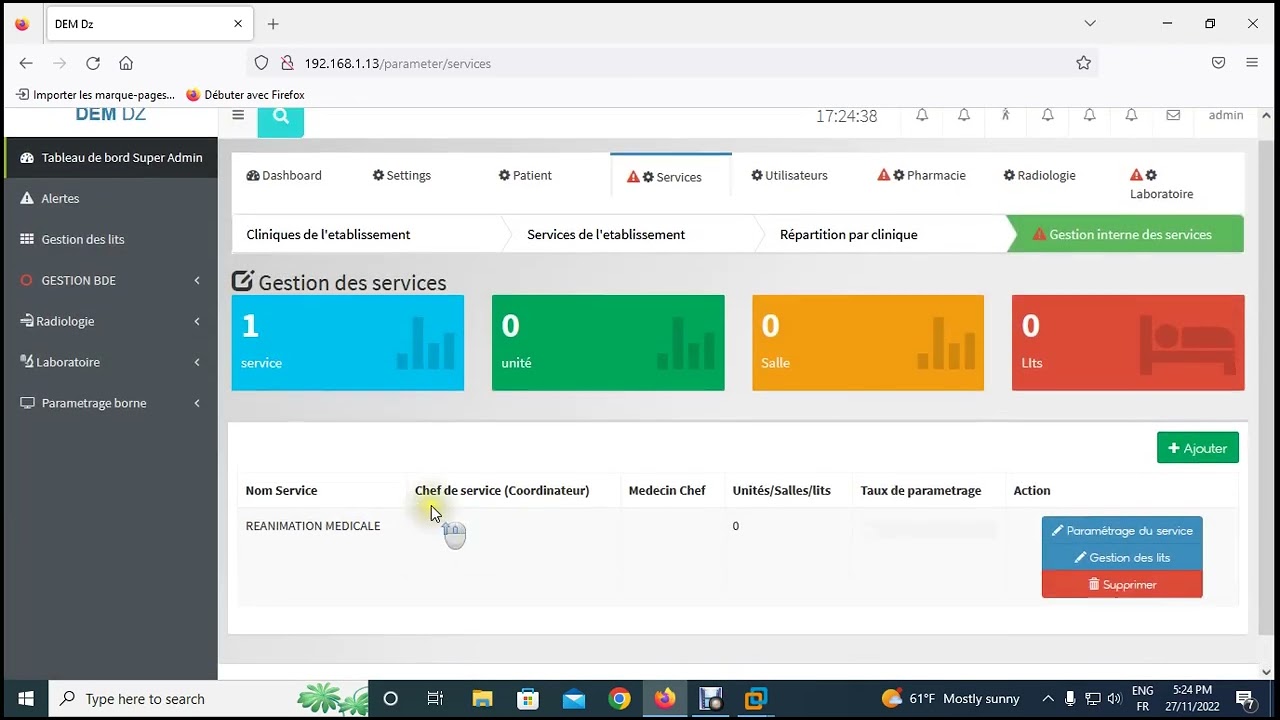Bookmark this page with the star icon
Screen dimensions: 1280x720
click(1083, 63)
